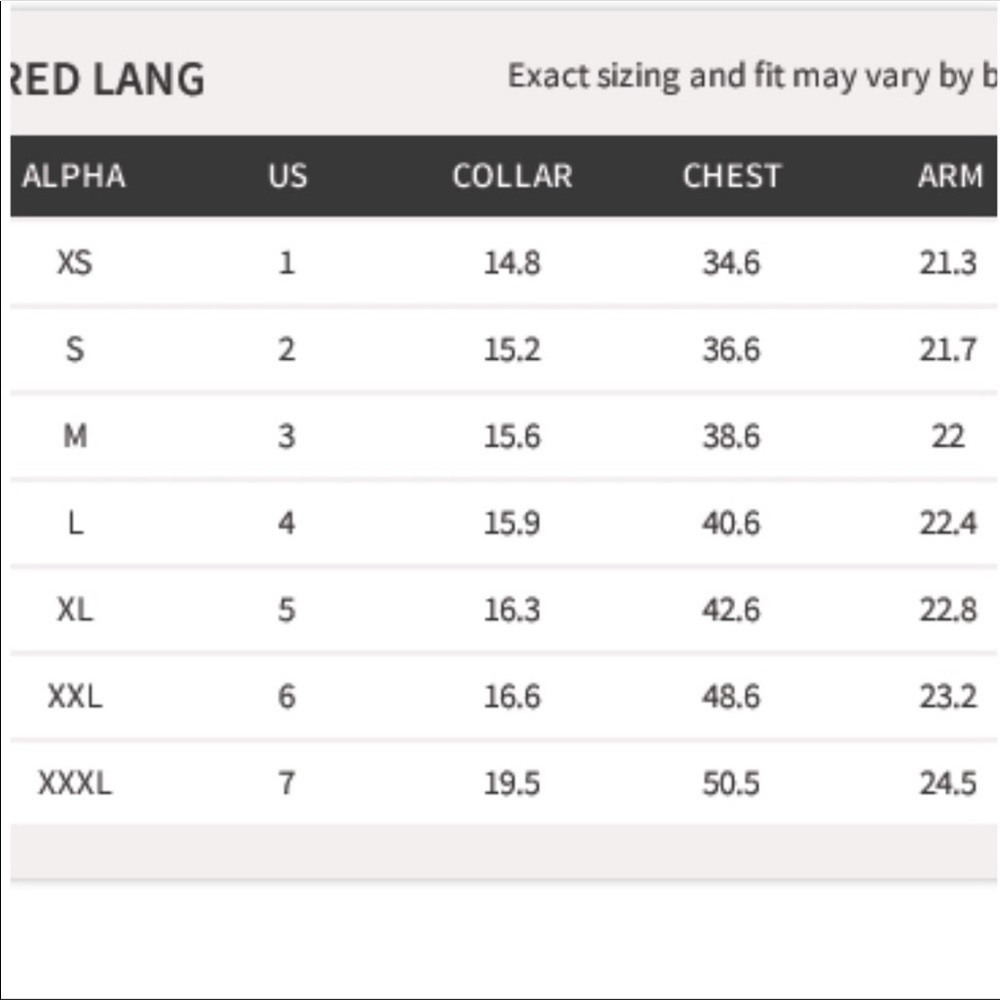1000x1000 pixels.
Task: Select chest value 34.6
Action: (731, 263)
